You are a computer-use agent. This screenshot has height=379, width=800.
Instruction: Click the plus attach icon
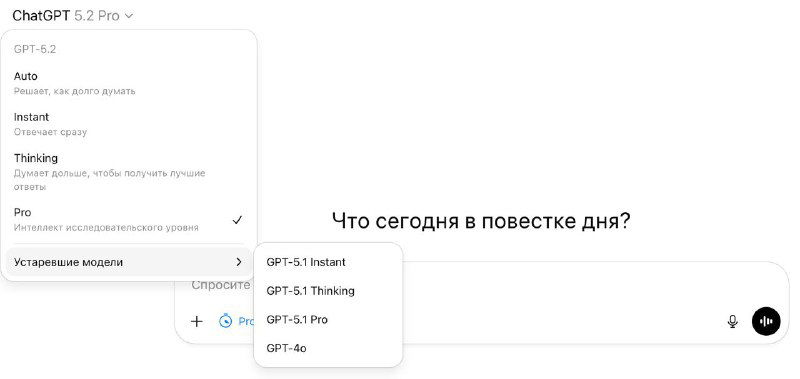196,321
